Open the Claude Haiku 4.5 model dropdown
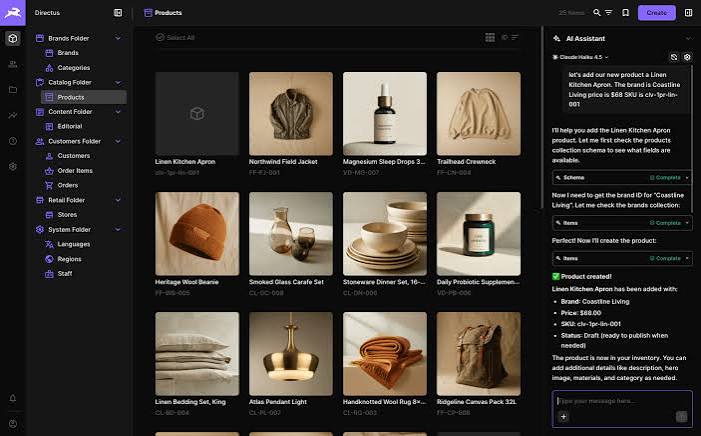 (580, 57)
